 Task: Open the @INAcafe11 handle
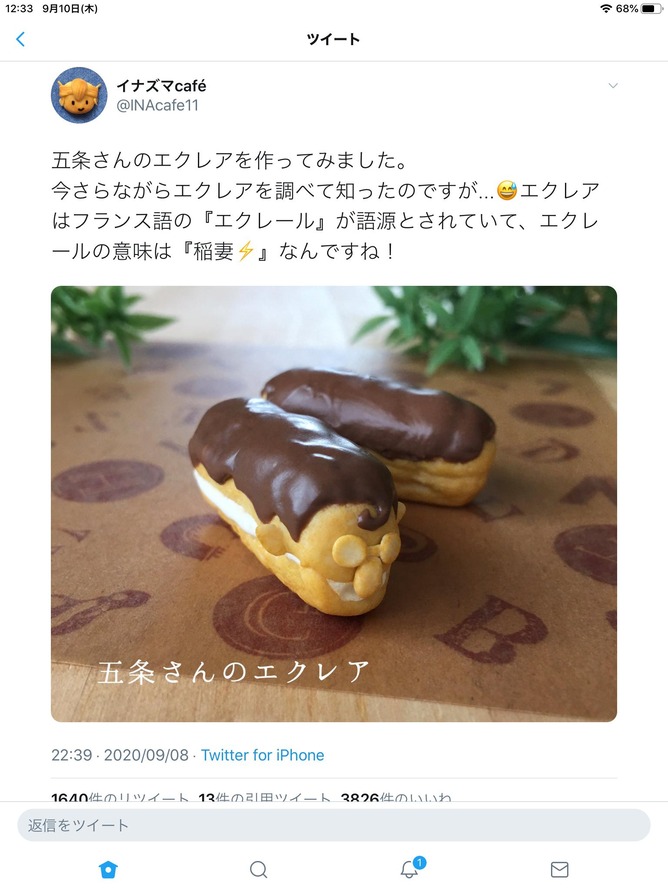157,105
